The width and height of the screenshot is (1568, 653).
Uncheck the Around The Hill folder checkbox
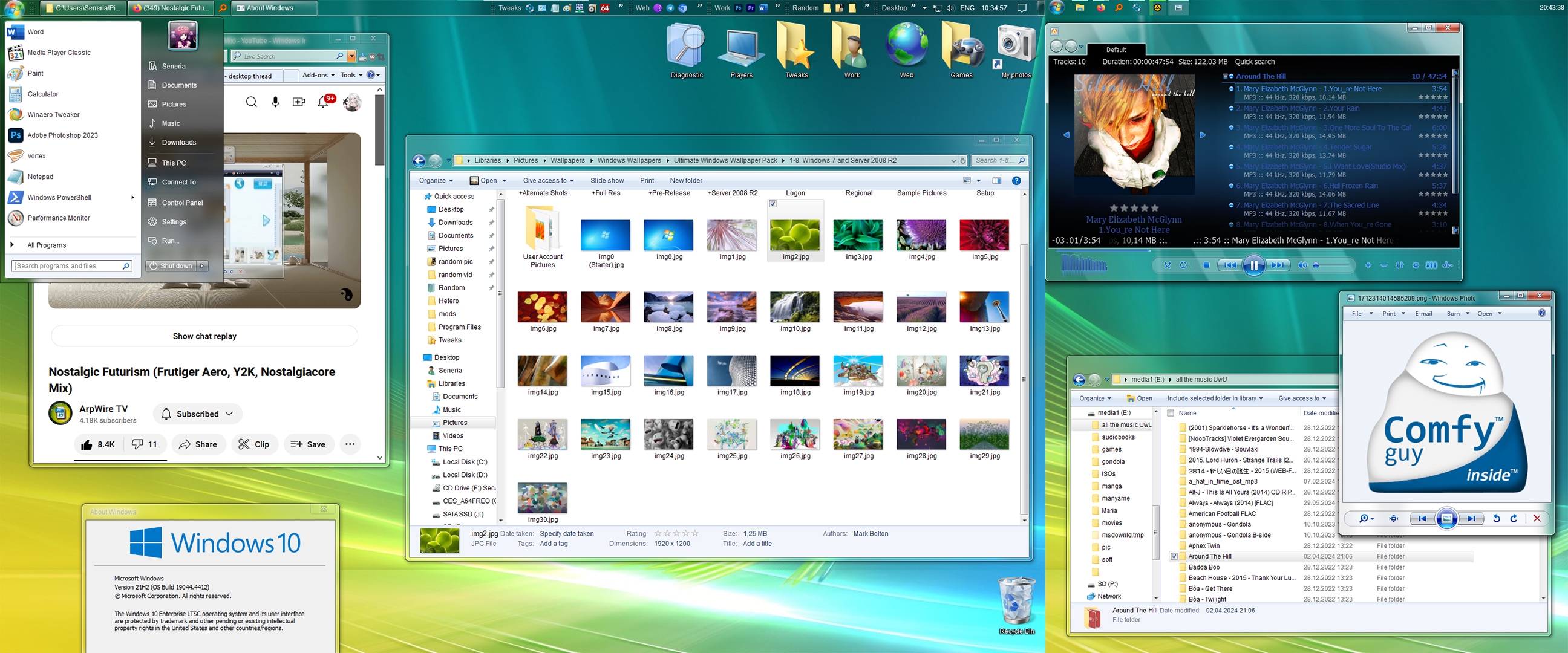[1174, 556]
